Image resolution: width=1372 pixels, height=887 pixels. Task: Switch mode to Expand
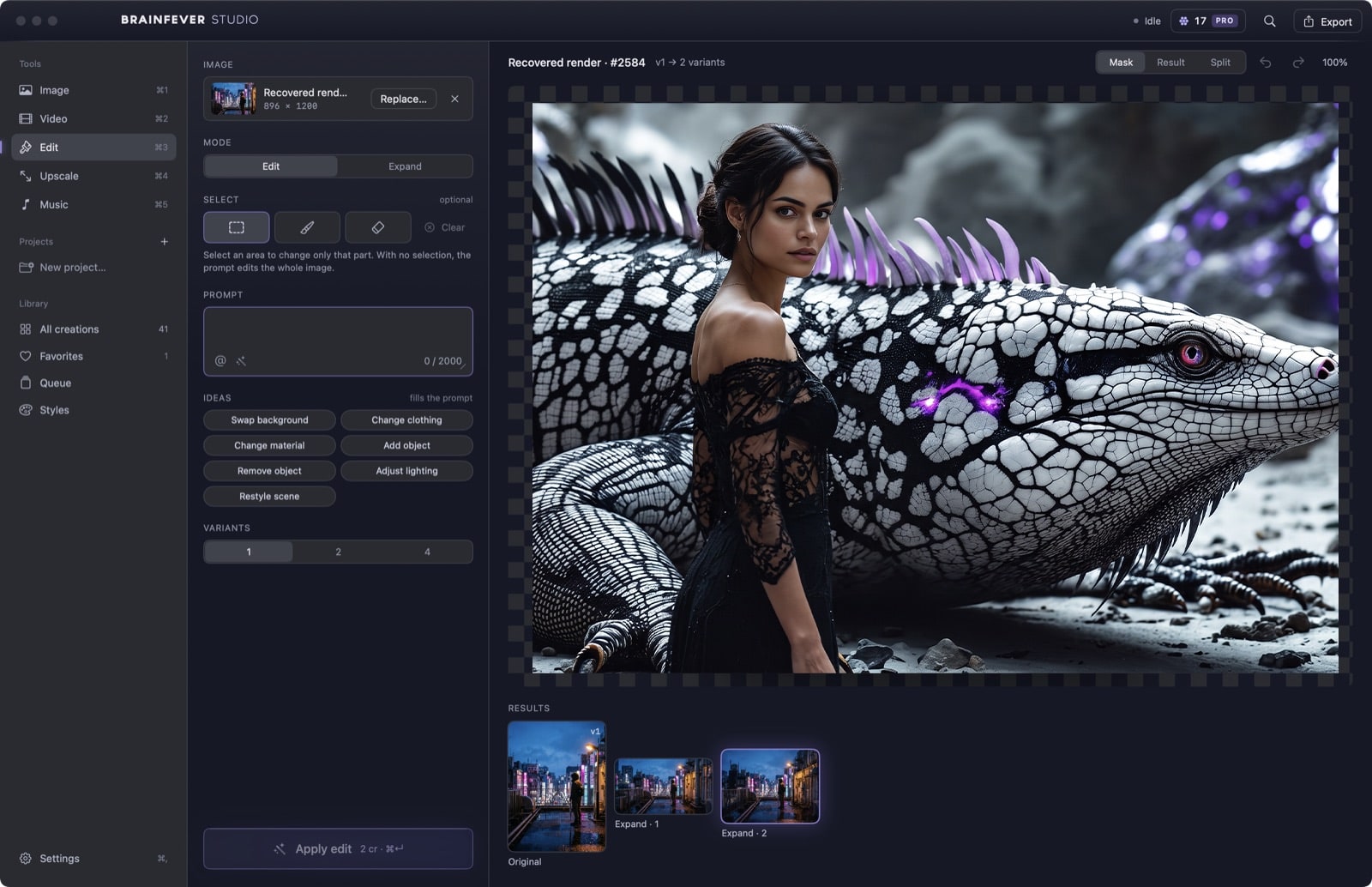(x=405, y=166)
